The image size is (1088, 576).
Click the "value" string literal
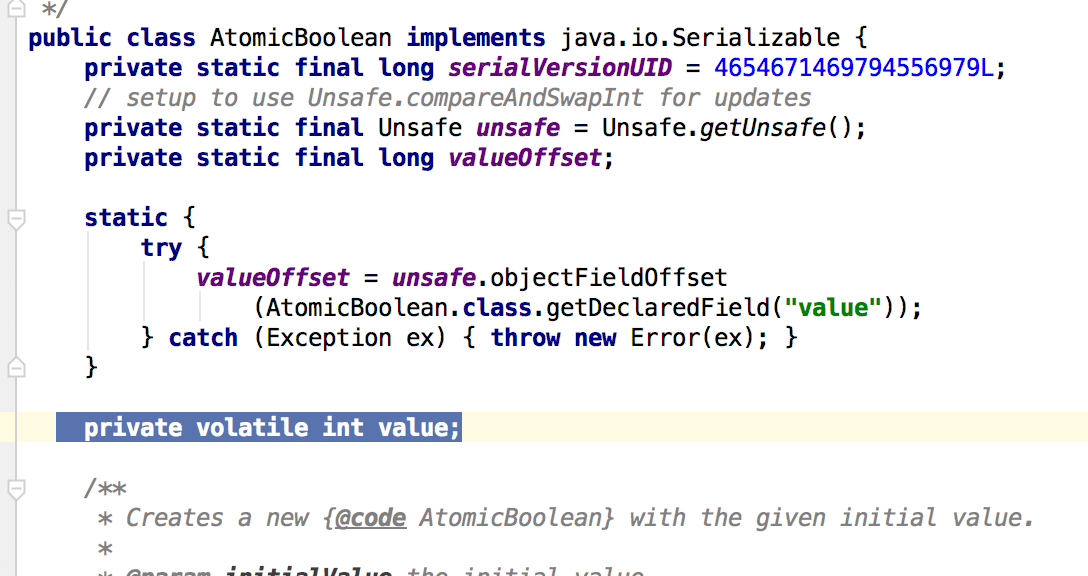(823, 308)
